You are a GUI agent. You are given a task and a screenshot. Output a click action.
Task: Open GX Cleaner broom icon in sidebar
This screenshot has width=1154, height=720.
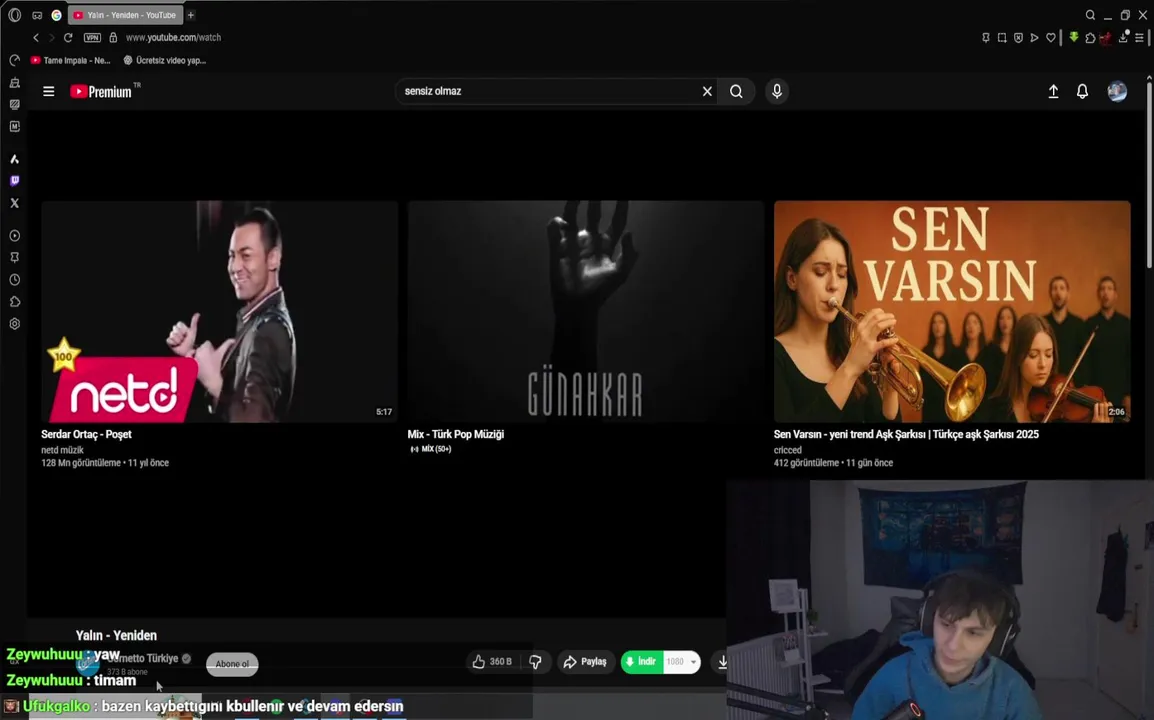[x=15, y=83]
